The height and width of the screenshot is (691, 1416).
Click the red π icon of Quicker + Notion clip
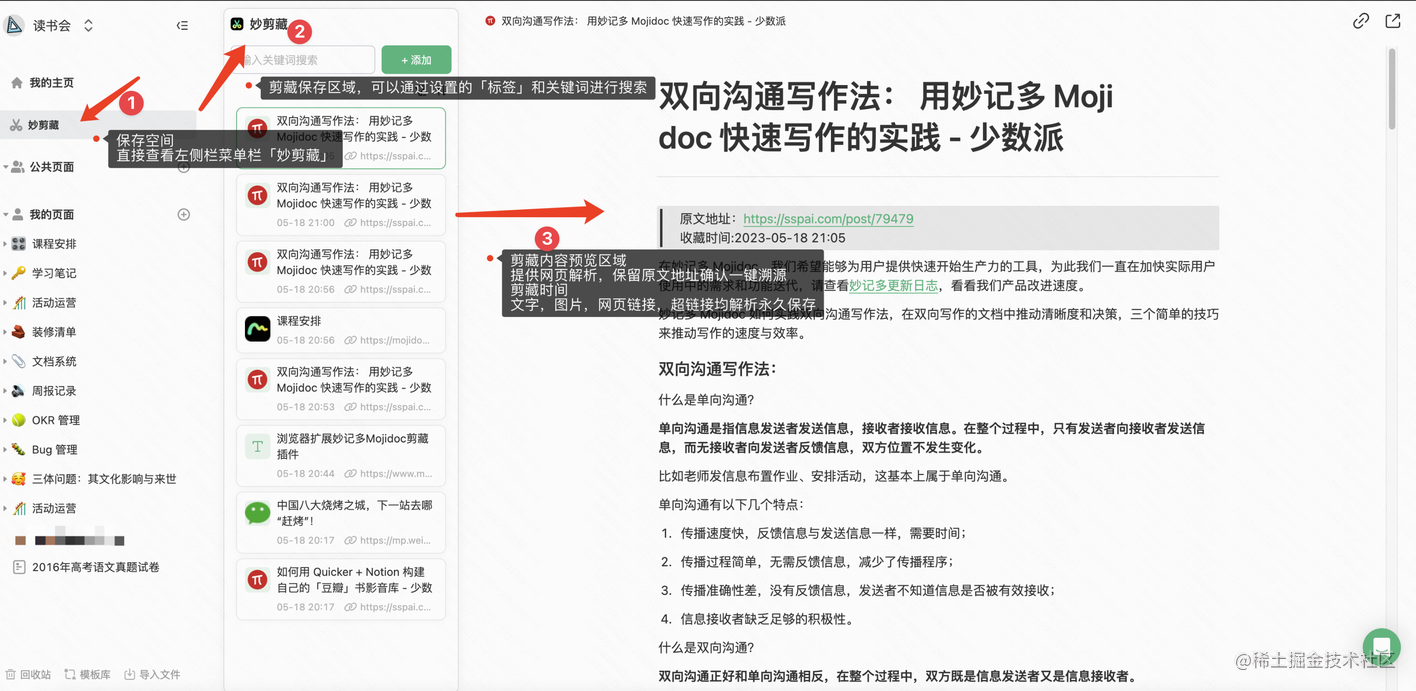pos(258,580)
